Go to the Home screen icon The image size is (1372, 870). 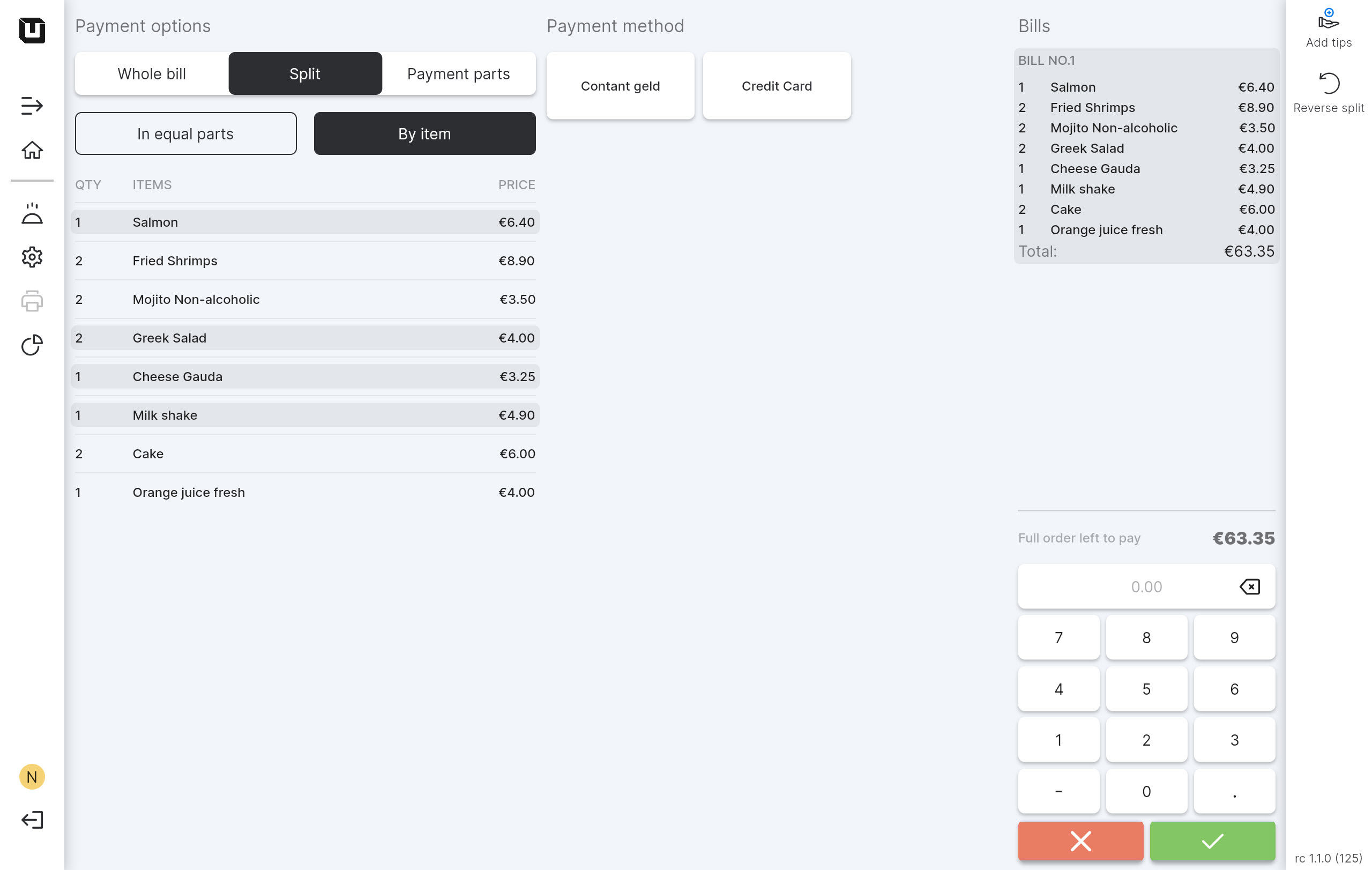tap(32, 151)
